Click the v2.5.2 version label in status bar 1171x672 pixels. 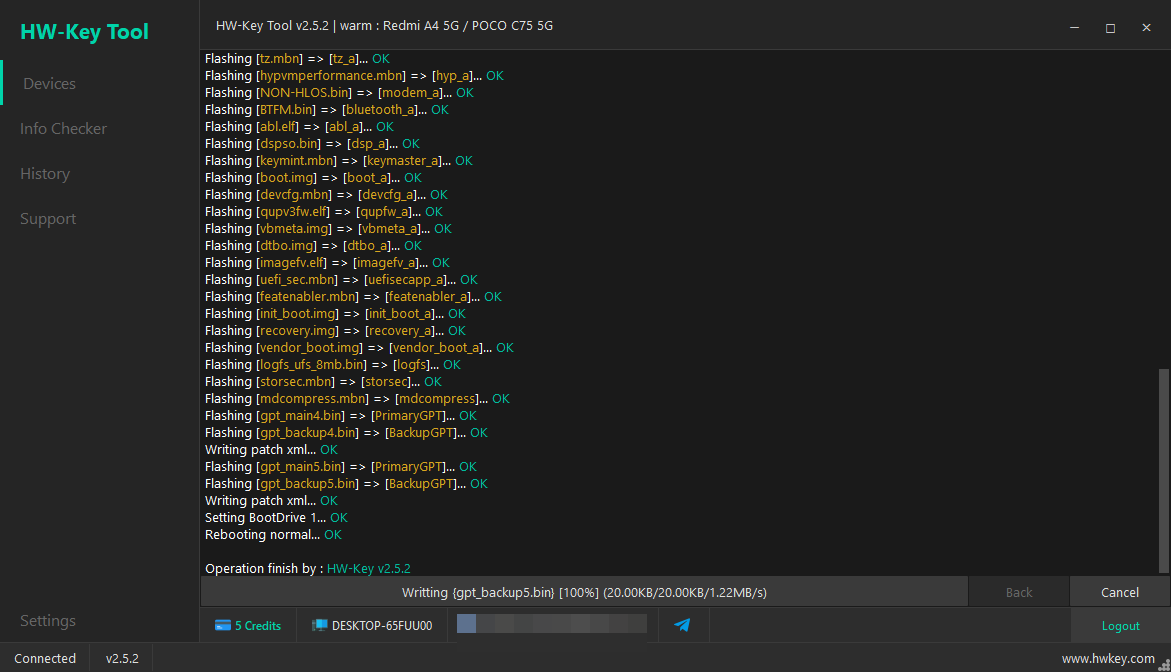pos(122,659)
